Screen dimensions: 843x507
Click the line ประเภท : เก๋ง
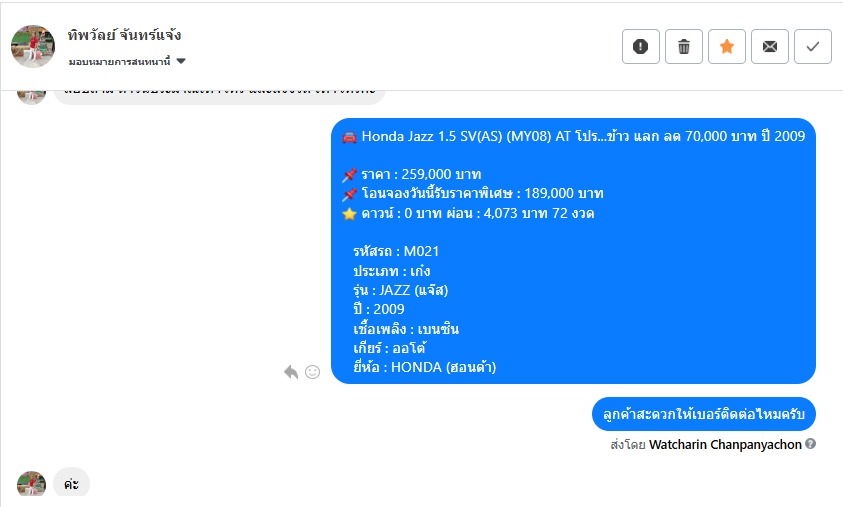(x=391, y=270)
